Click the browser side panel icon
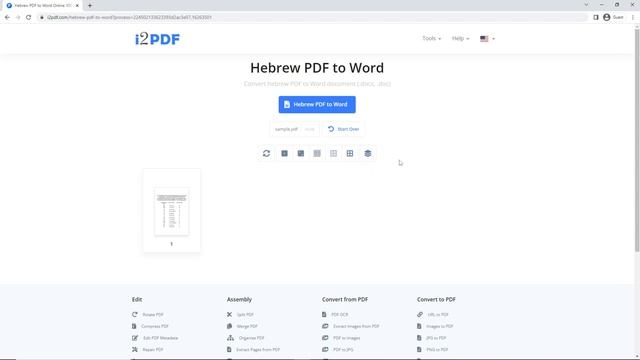 tap(596, 17)
